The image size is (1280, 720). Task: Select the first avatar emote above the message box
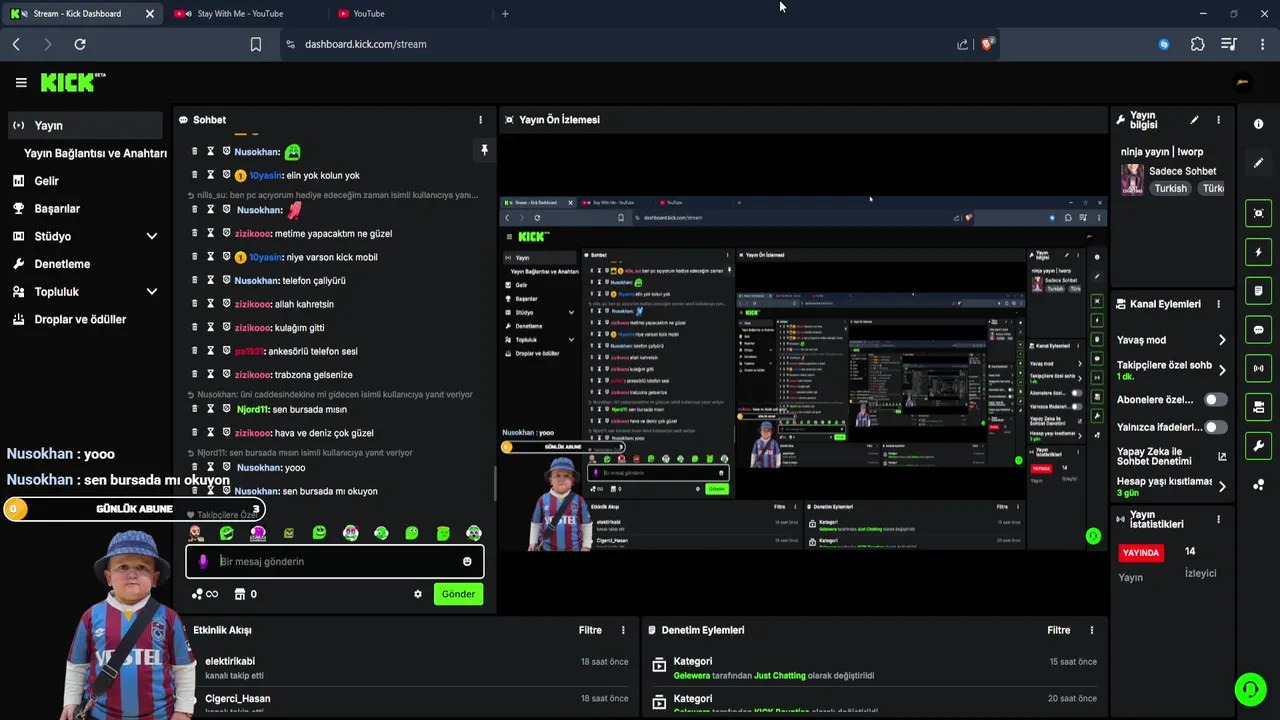(196, 533)
